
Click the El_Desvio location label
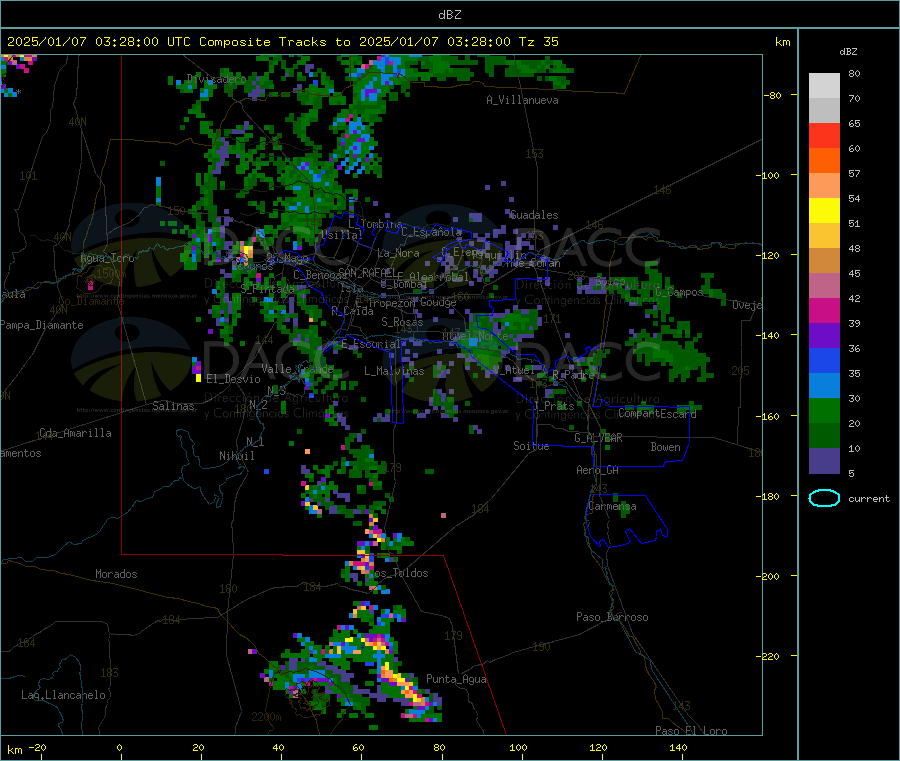coord(233,379)
